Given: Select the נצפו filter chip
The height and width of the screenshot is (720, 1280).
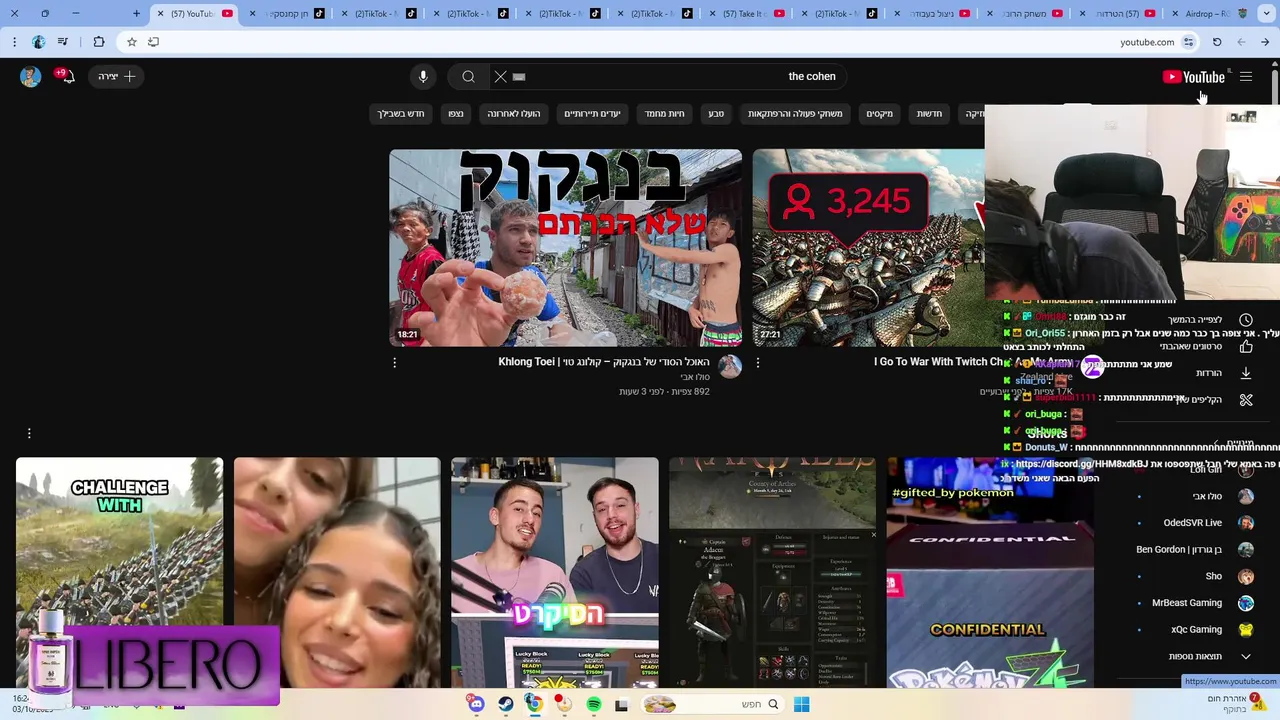Looking at the screenshot, I should [456, 114].
